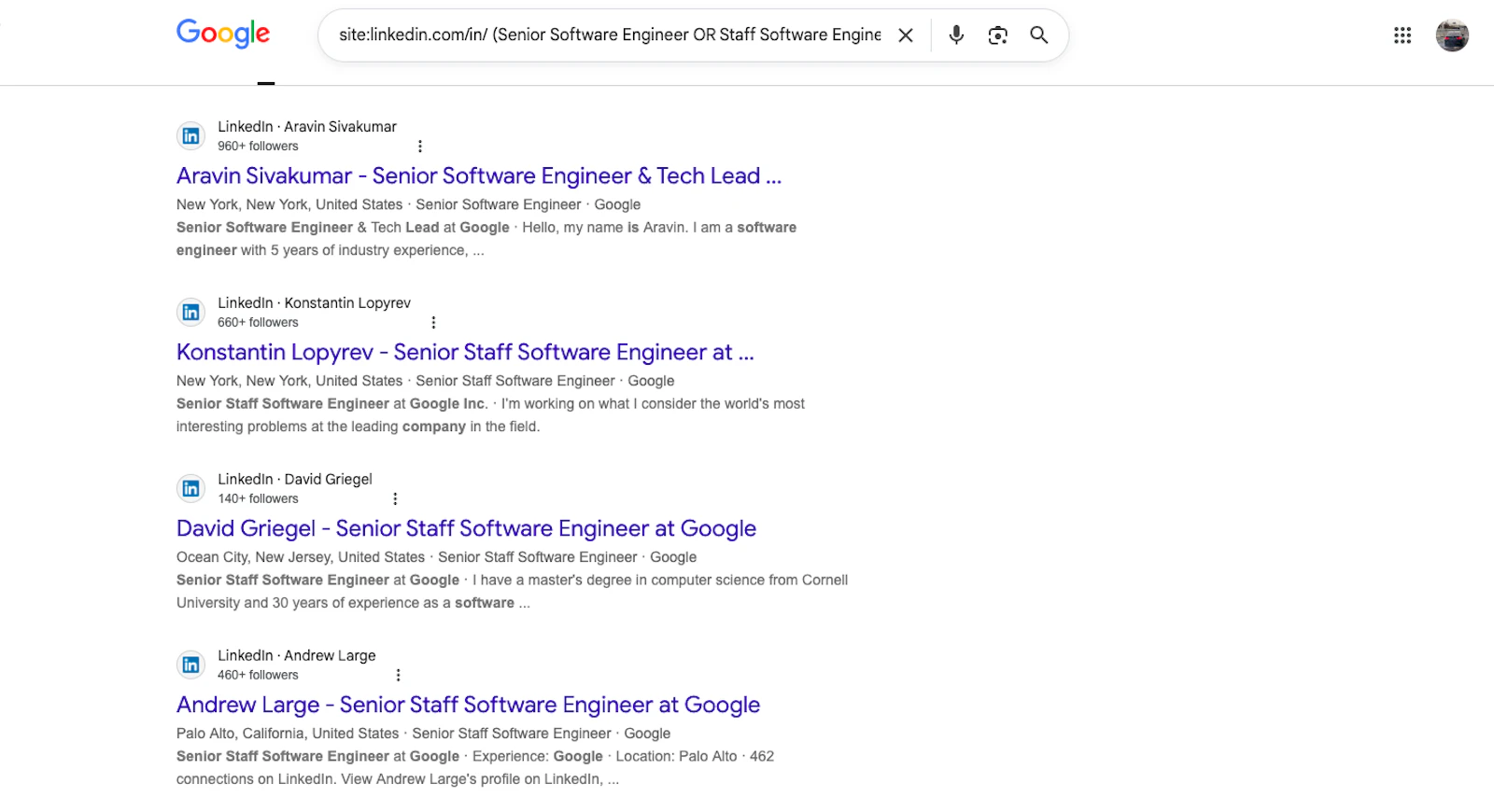Click '660+ followers' text
Image resolution: width=1494 pixels, height=812 pixels.
pos(258,323)
